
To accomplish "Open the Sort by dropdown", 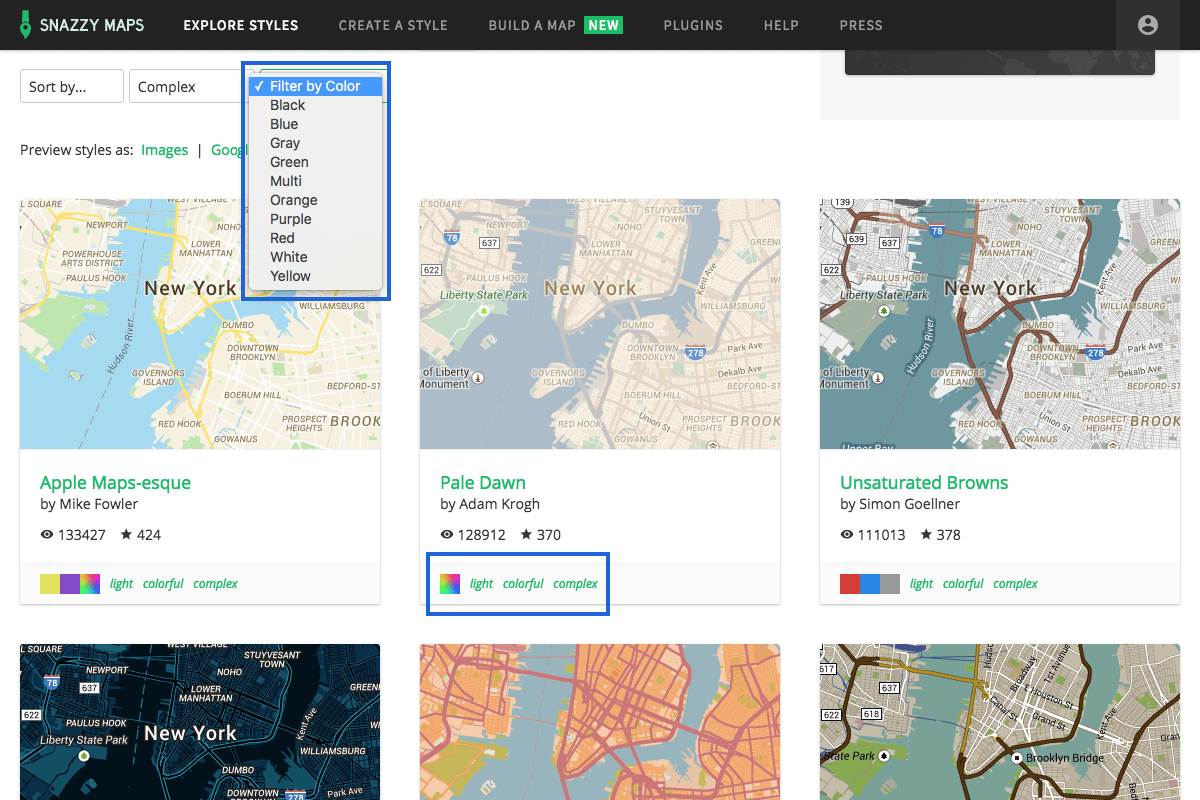I will click(72, 87).
